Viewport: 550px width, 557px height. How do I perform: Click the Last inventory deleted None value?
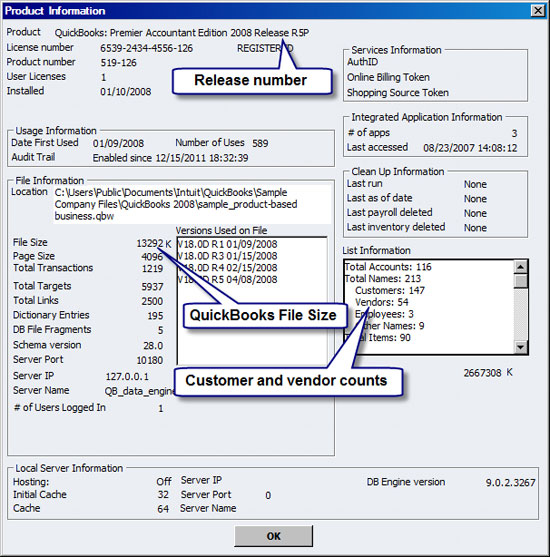[x=475, y=228]
